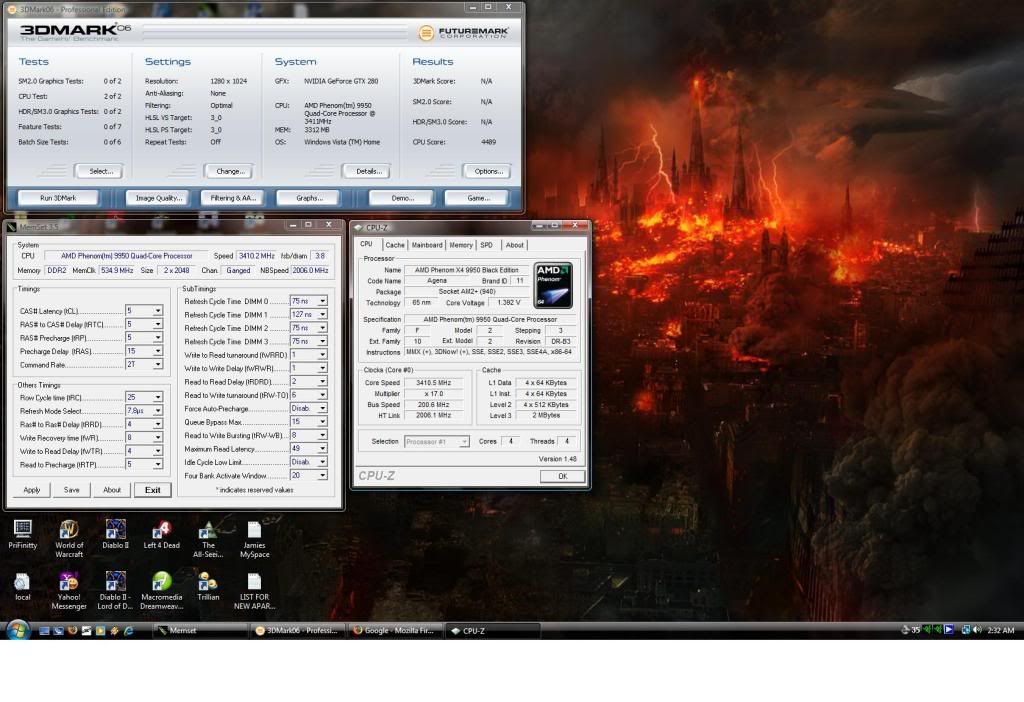Open the Mainboard tab in CPU-Z
The height and width of the screenshot is (702, 1024).
tap(427, 245)
